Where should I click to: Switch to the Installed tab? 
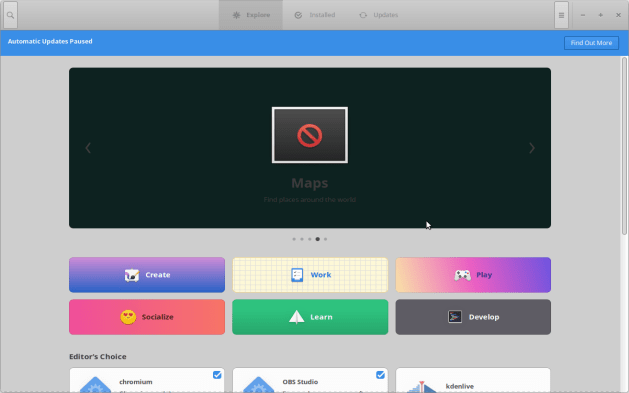point(314,15)
